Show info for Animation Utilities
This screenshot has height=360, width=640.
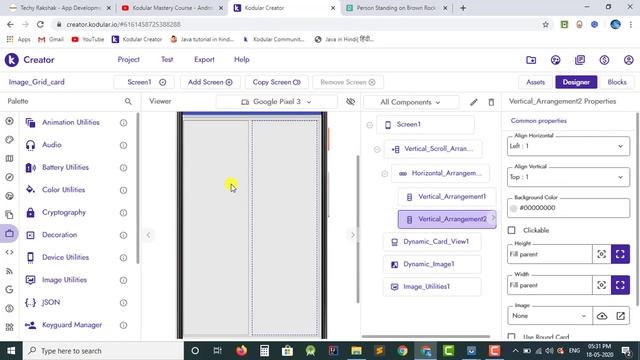[x=123, y=122]
